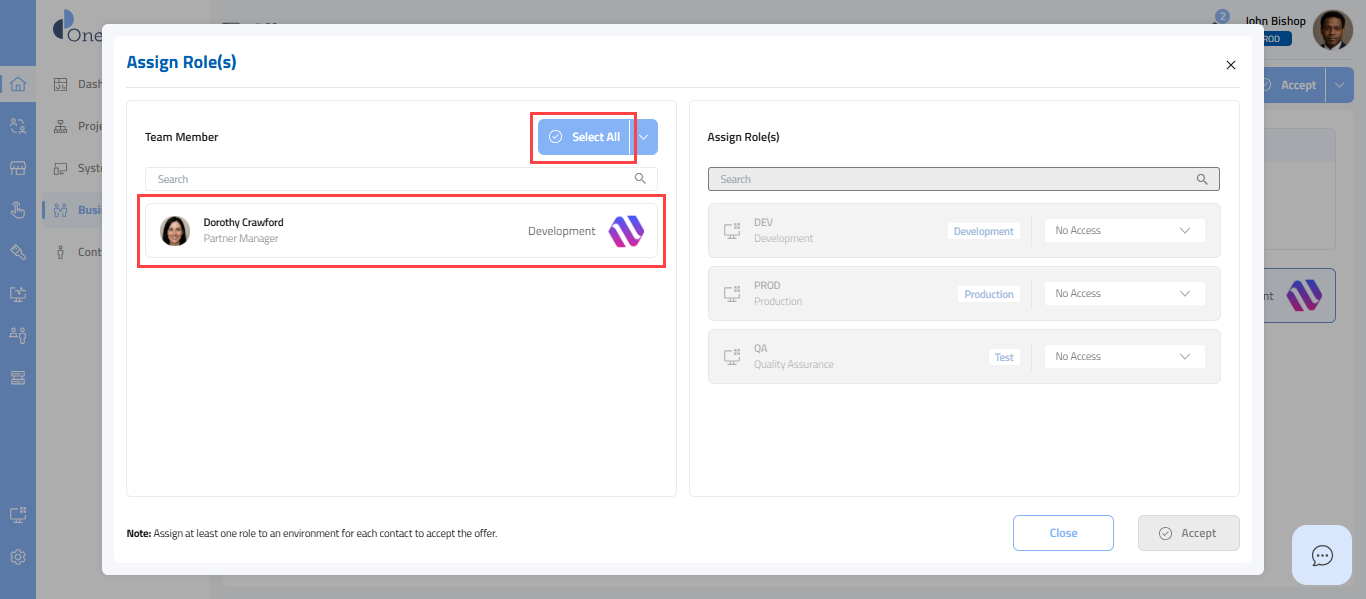
Task: Open DEV environment role dropdown
Action: pos(1124,231)
